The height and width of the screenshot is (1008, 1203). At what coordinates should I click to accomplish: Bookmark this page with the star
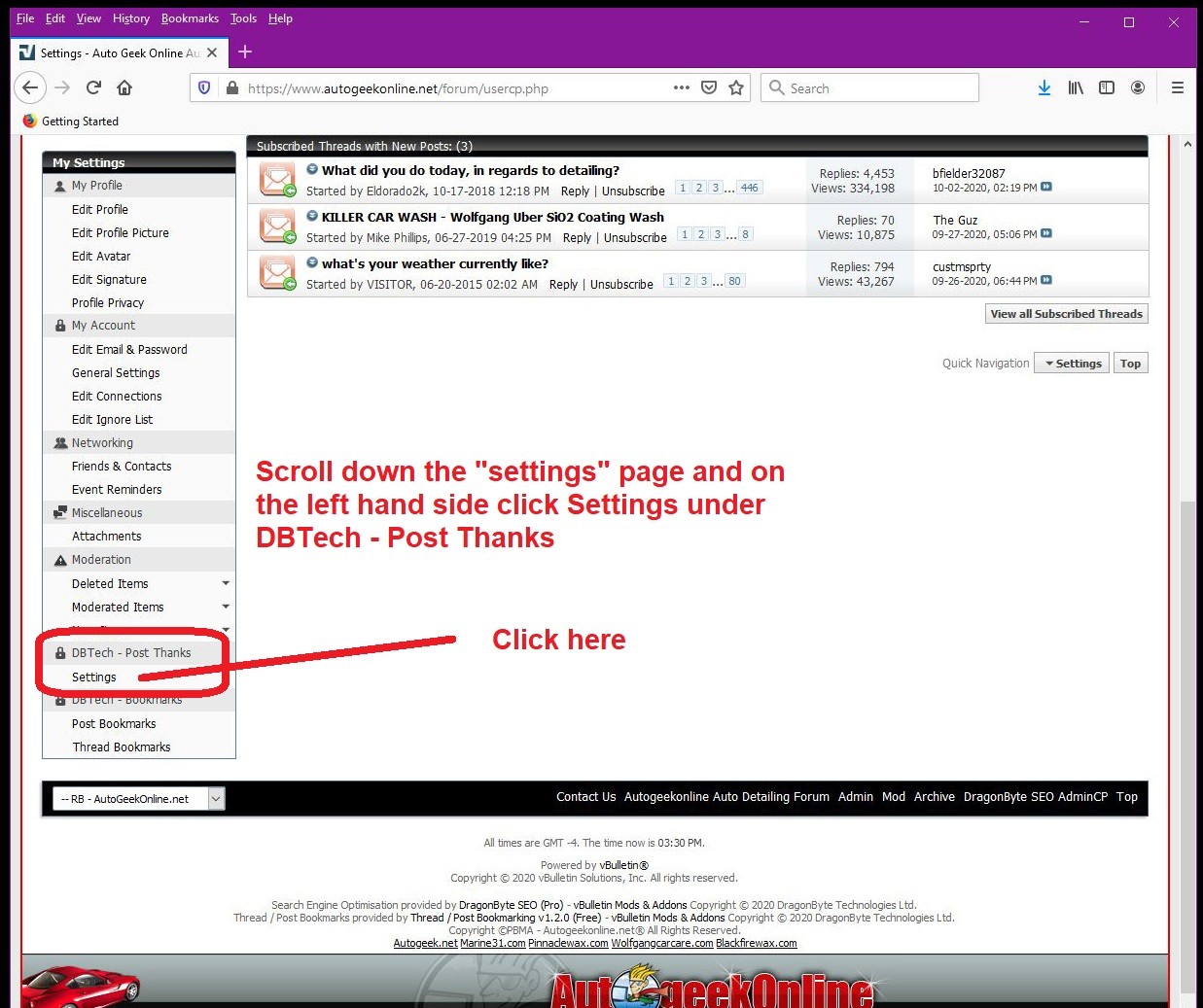pyautogui.click(x=736, y=87)
